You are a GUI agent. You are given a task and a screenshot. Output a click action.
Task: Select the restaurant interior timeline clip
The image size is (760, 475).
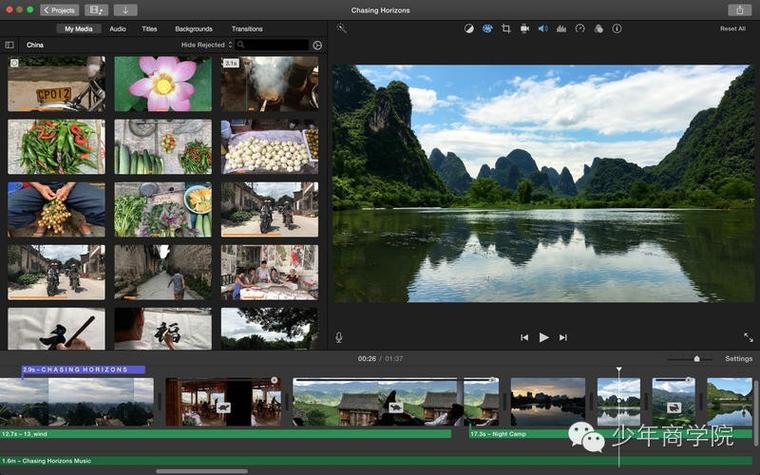click(223, 402)
